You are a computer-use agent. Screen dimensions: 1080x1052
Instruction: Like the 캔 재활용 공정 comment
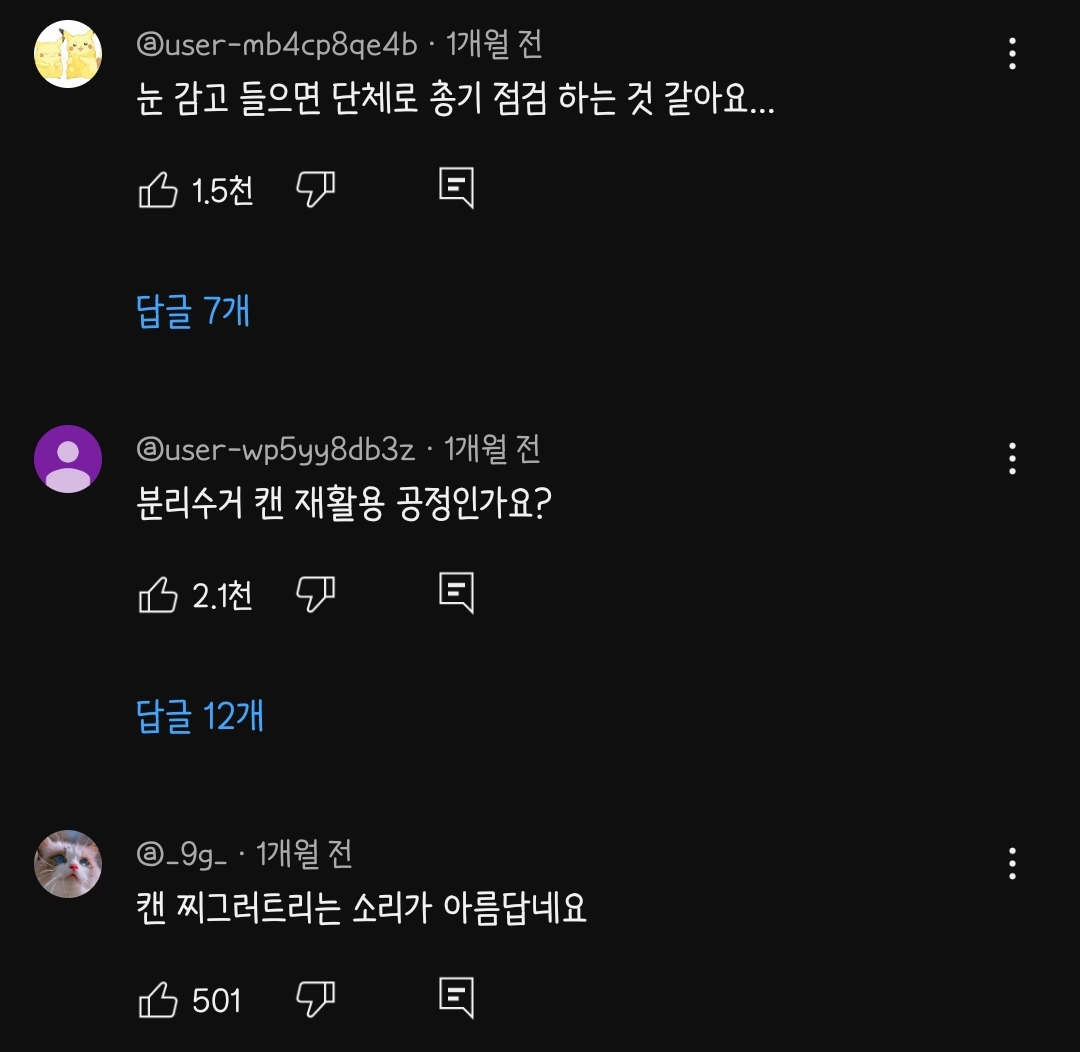(158, 594)
